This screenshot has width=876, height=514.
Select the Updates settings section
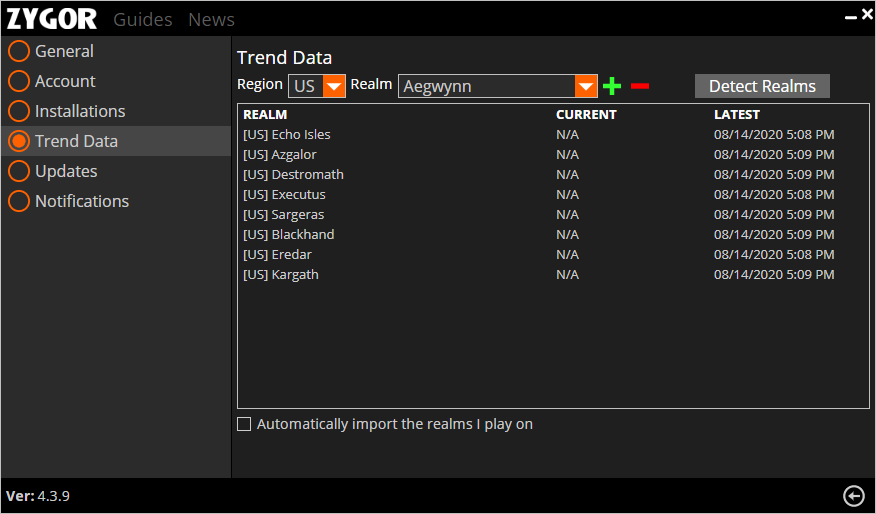click(116, 171)
